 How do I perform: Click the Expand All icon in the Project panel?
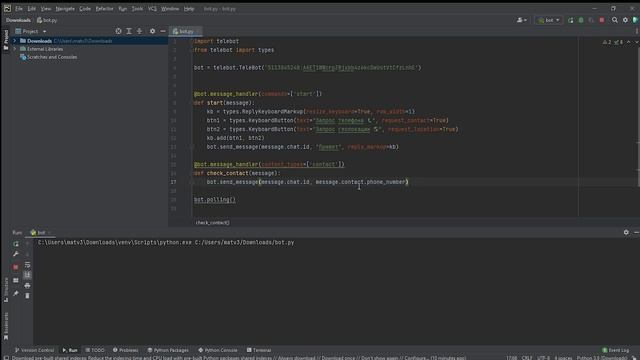pyautogui.click(x=129, y=31)
